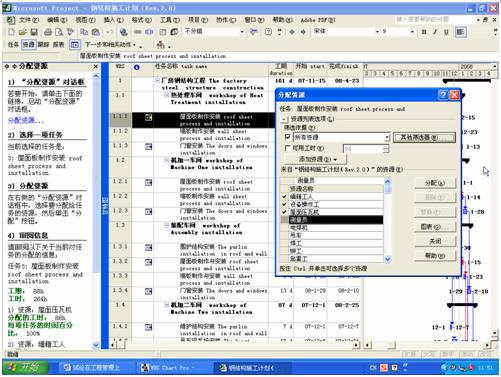Open the 插入 menu
Image resolution: width=501 pixels, height=377 pixels.
113,20
